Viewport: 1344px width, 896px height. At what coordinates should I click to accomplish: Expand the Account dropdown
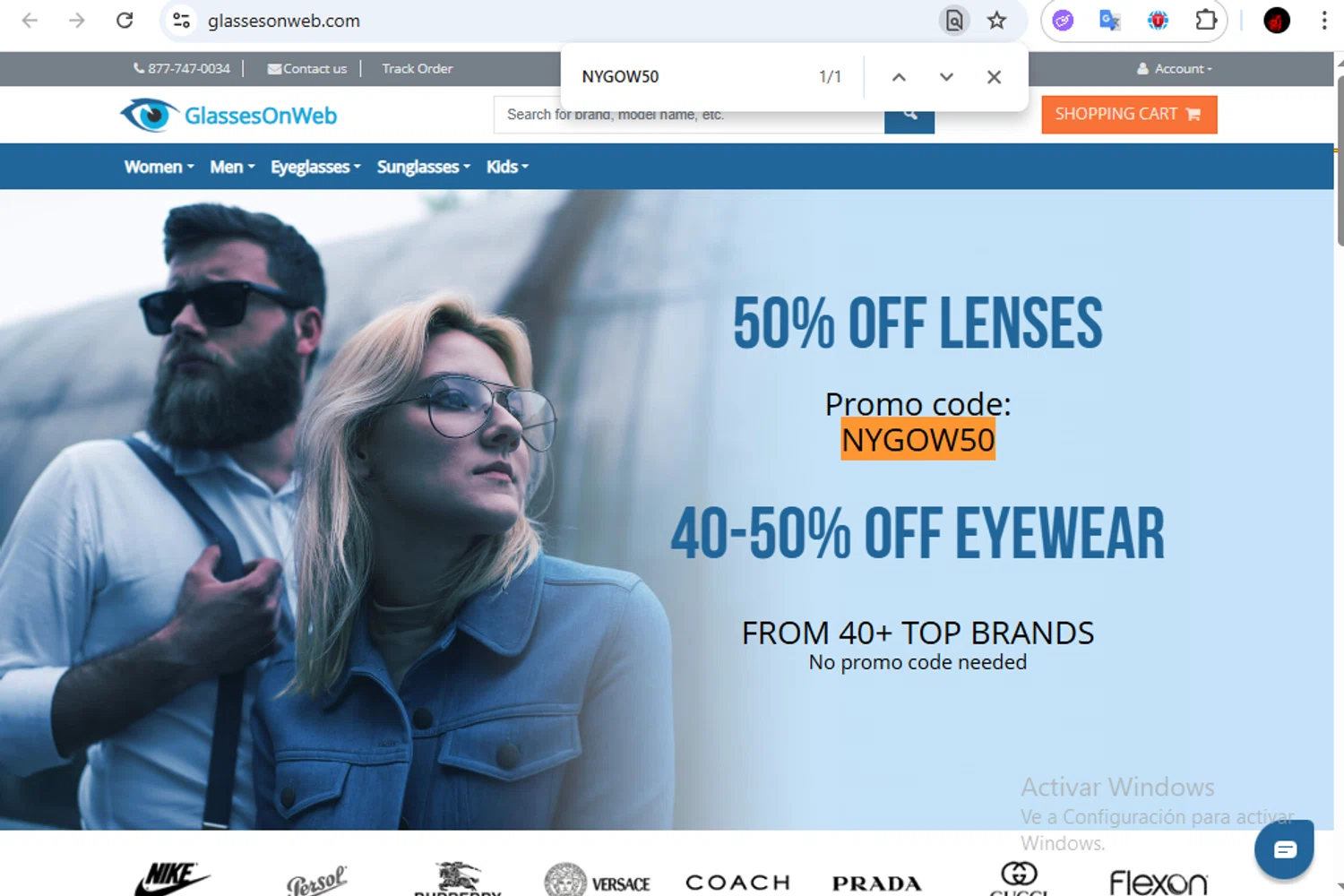[1174, 68]
